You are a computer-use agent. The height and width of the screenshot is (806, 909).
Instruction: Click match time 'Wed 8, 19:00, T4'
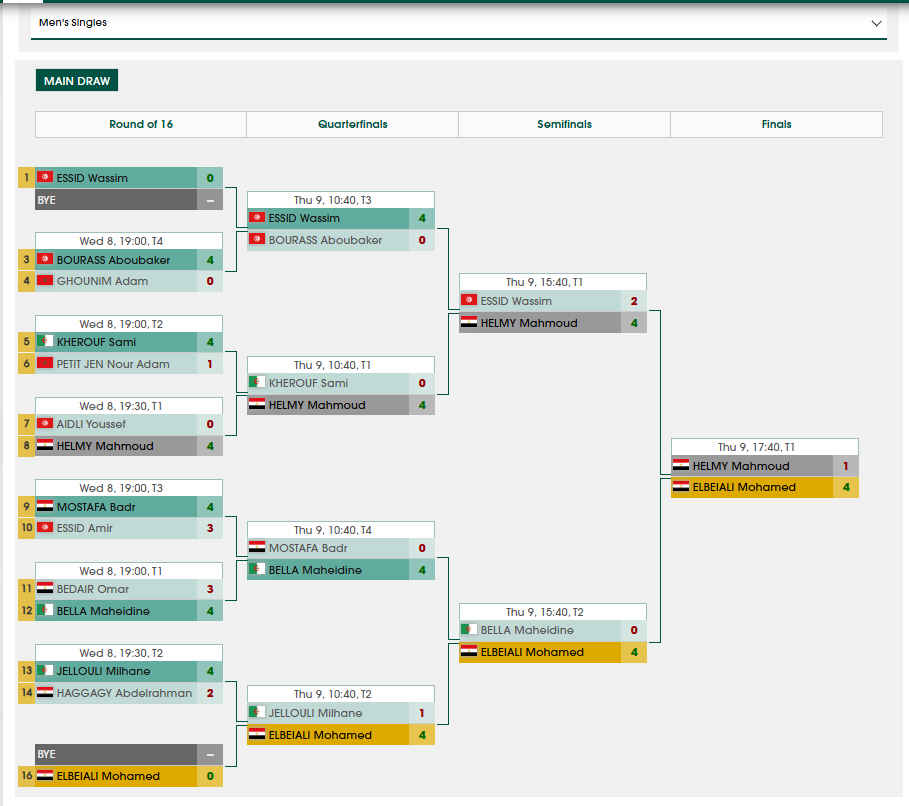pos(121,241)
